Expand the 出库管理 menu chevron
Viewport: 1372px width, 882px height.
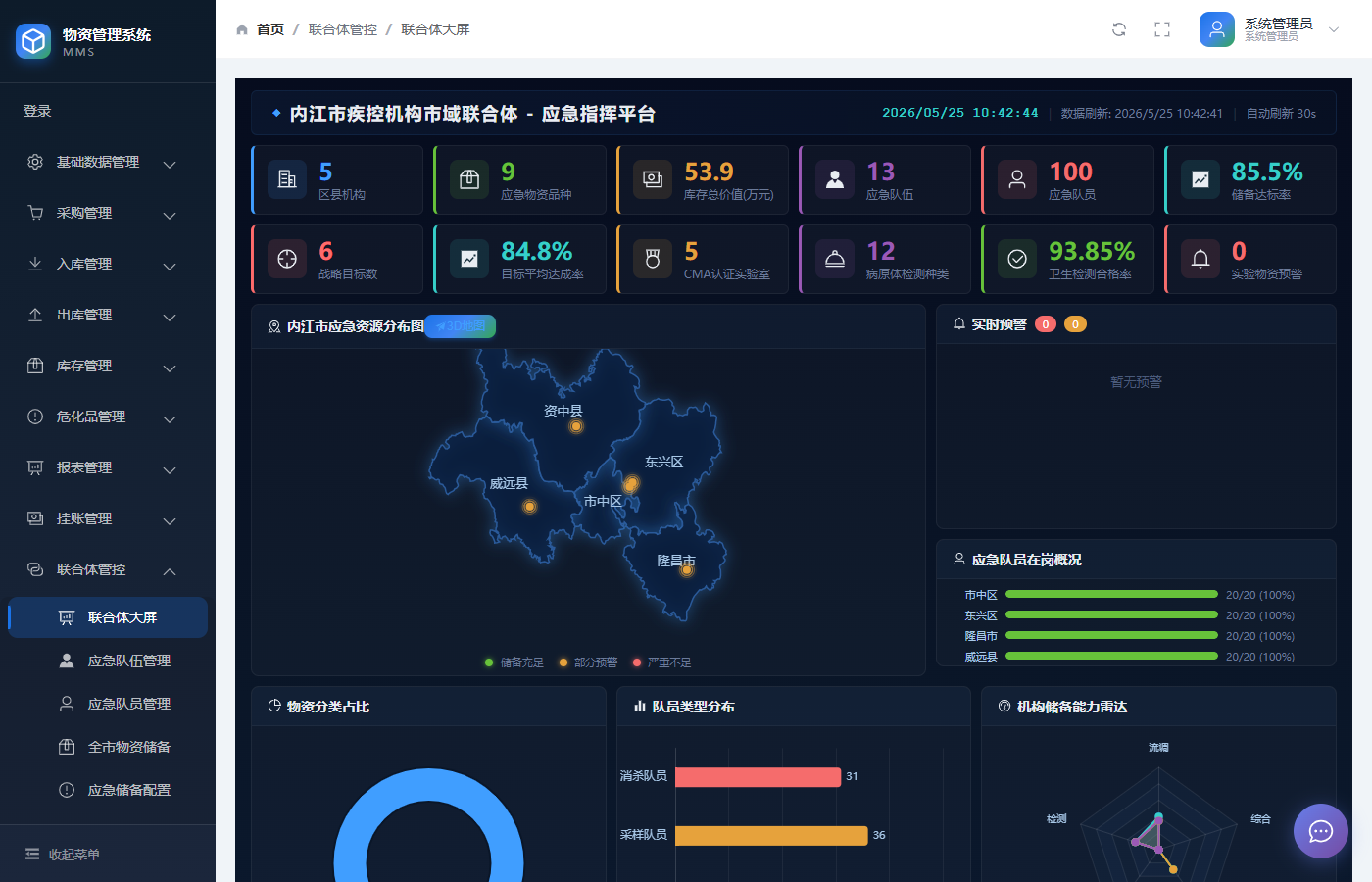click(170, 317)
